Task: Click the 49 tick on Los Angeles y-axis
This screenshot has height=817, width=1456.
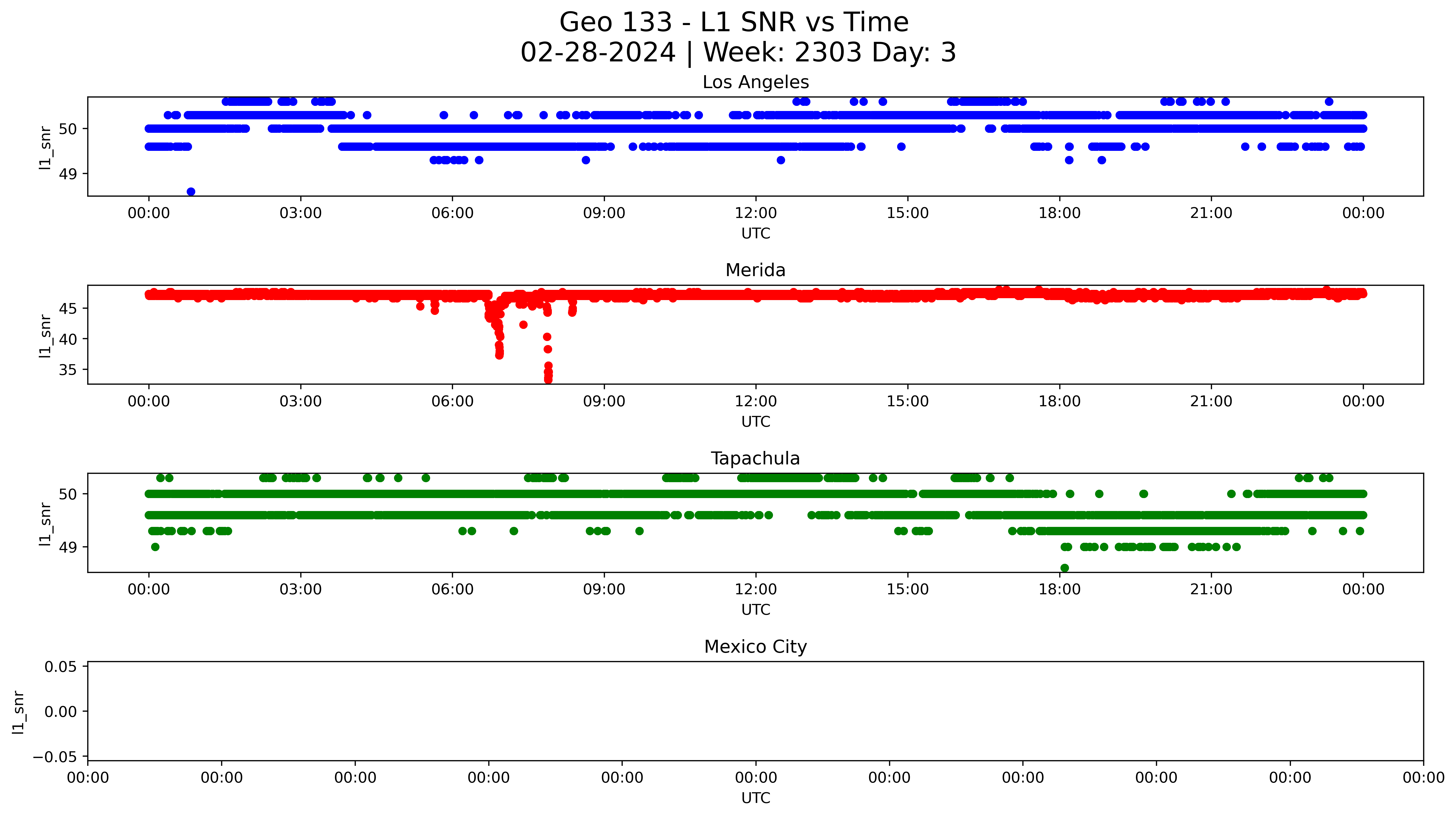Action: [68, 173]
